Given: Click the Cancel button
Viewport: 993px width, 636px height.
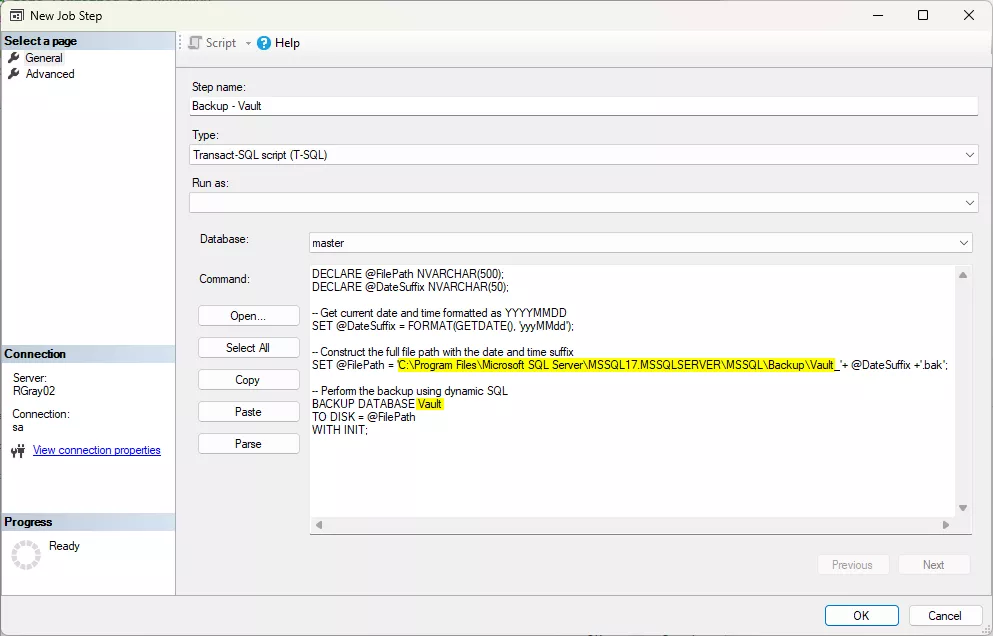Looking at the screenshot, I should tap(945, 616).
